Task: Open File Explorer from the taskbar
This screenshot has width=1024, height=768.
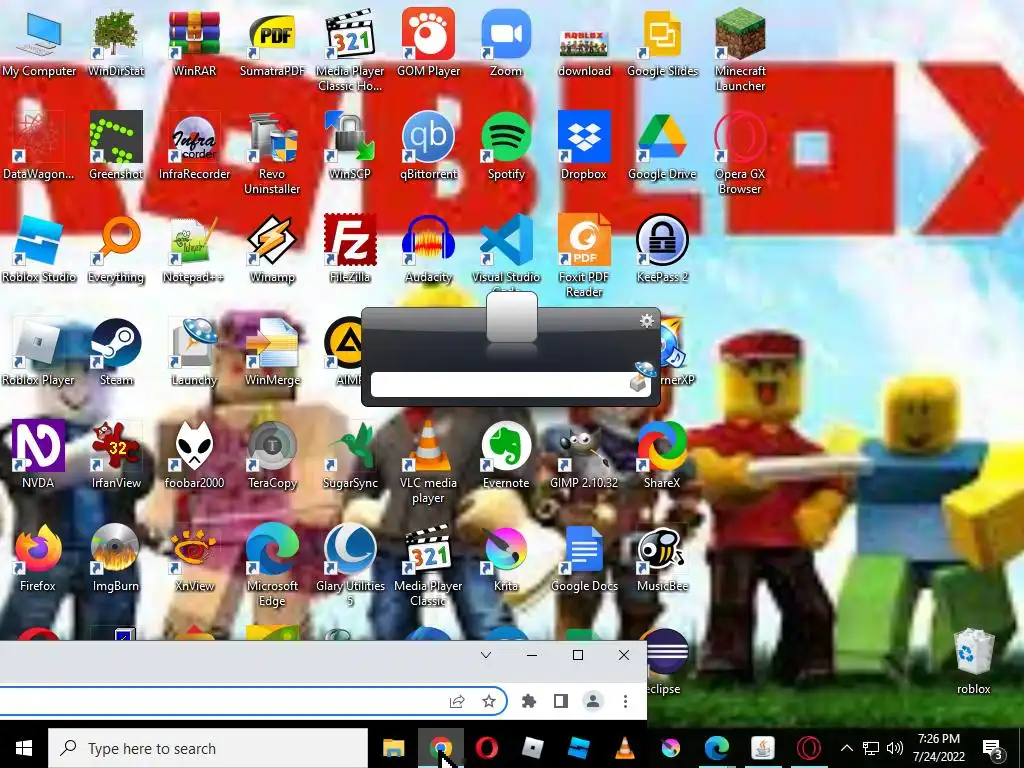Action: pyautogui.click(x=394, y=748)
